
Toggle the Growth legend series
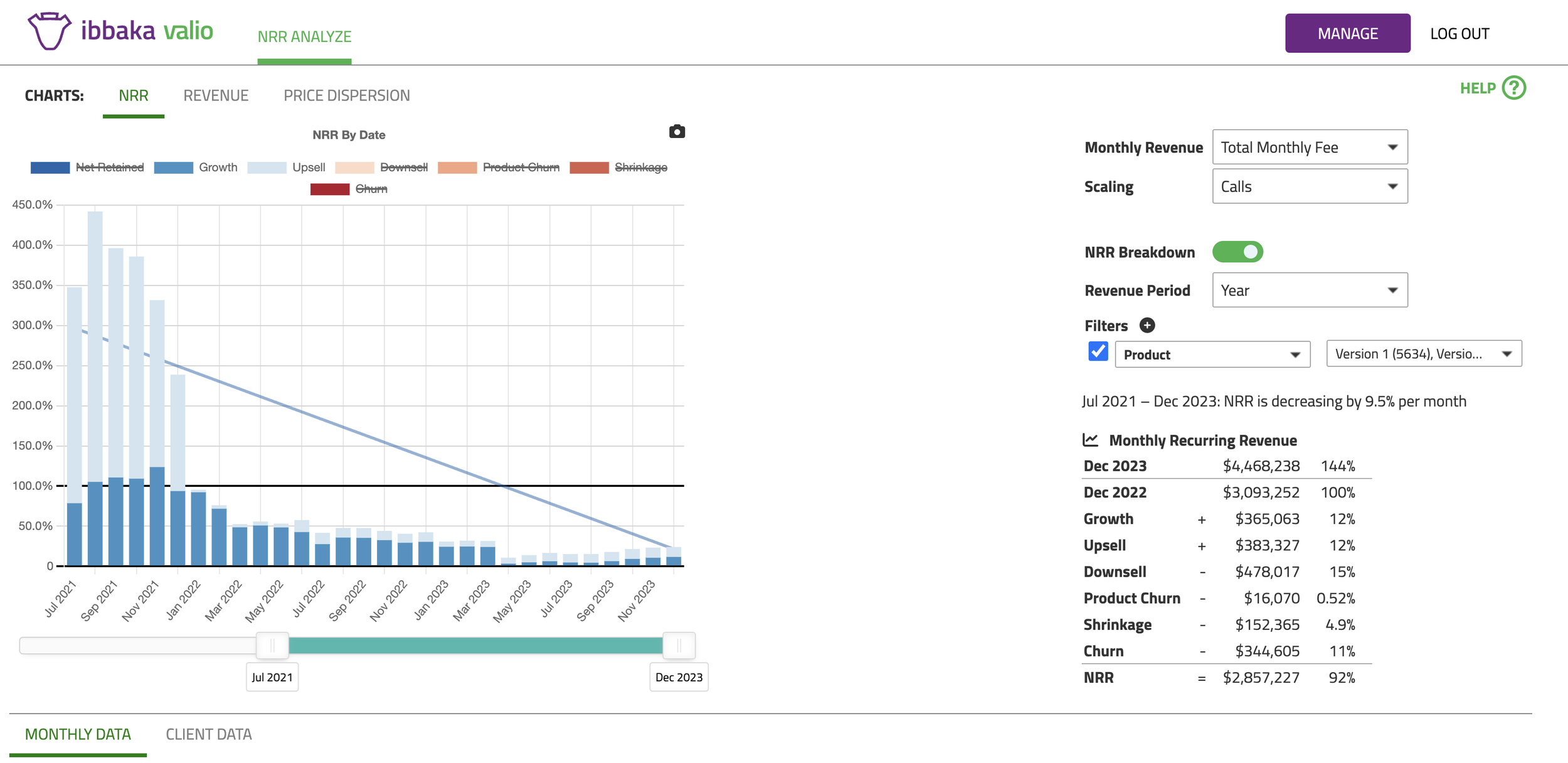[x=217, y=168]
